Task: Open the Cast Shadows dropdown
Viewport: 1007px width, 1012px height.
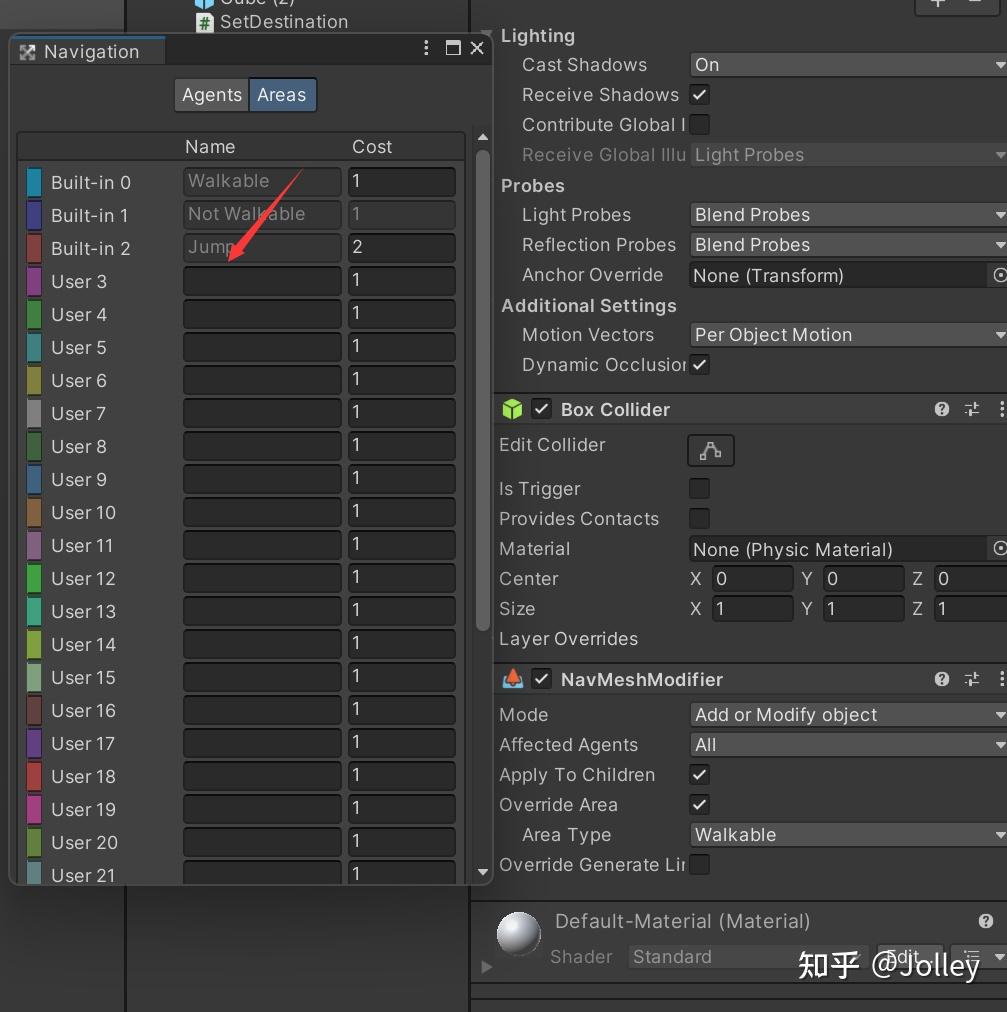Action: 847,64
